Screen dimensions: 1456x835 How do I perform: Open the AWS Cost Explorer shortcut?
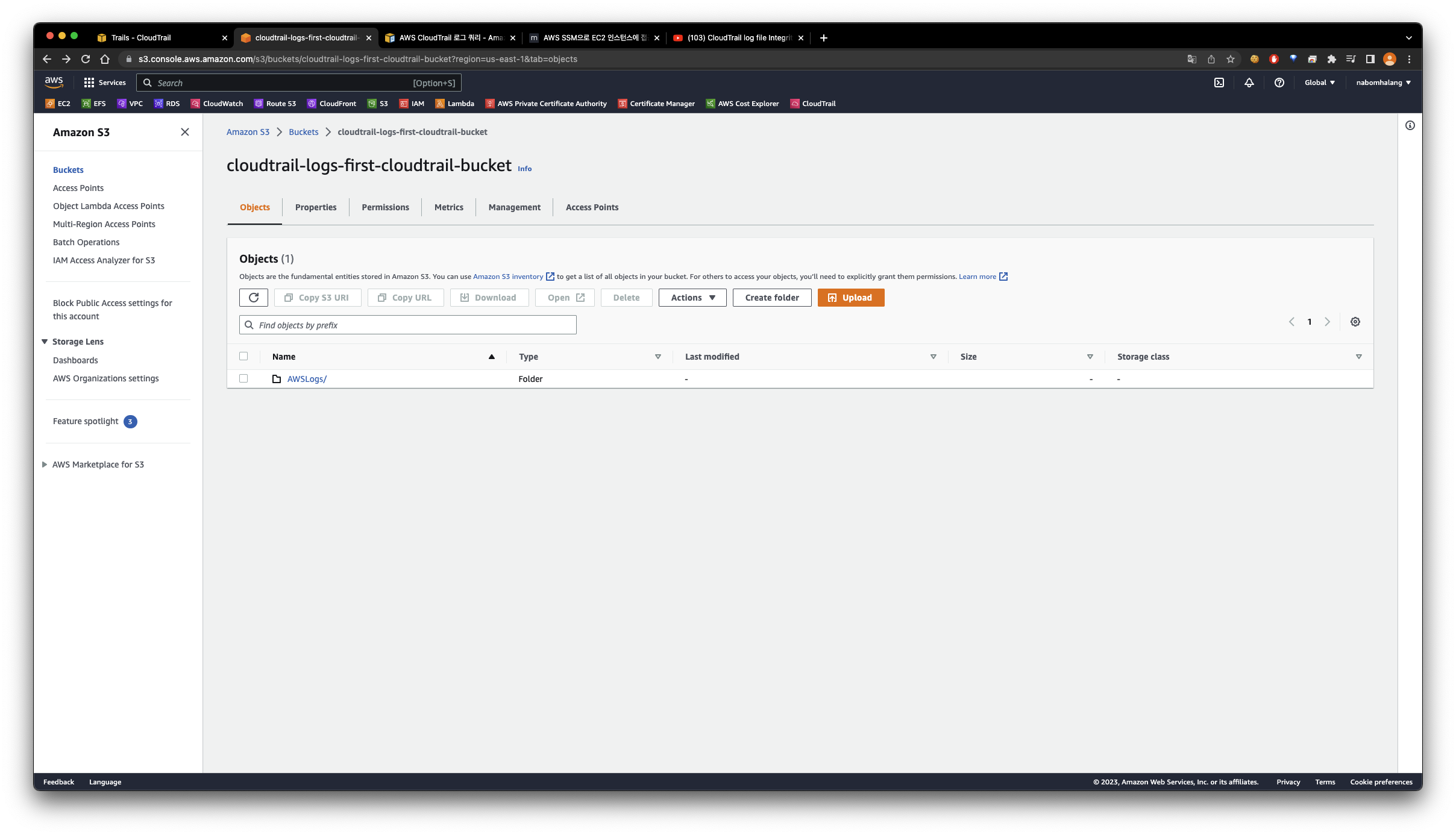point(742,104)
